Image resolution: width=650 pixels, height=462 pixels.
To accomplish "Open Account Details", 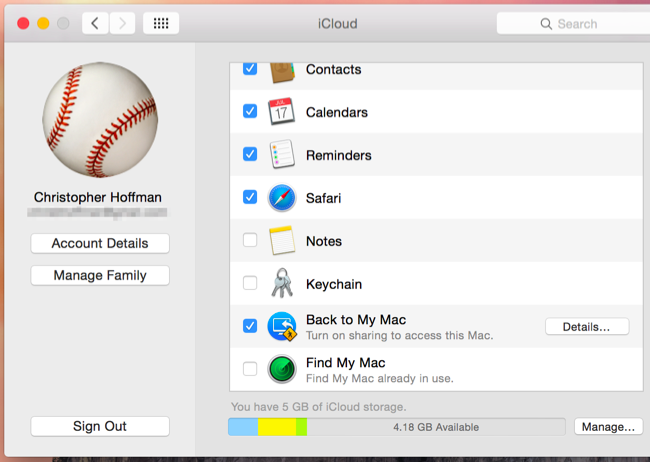I will [100, 243].
